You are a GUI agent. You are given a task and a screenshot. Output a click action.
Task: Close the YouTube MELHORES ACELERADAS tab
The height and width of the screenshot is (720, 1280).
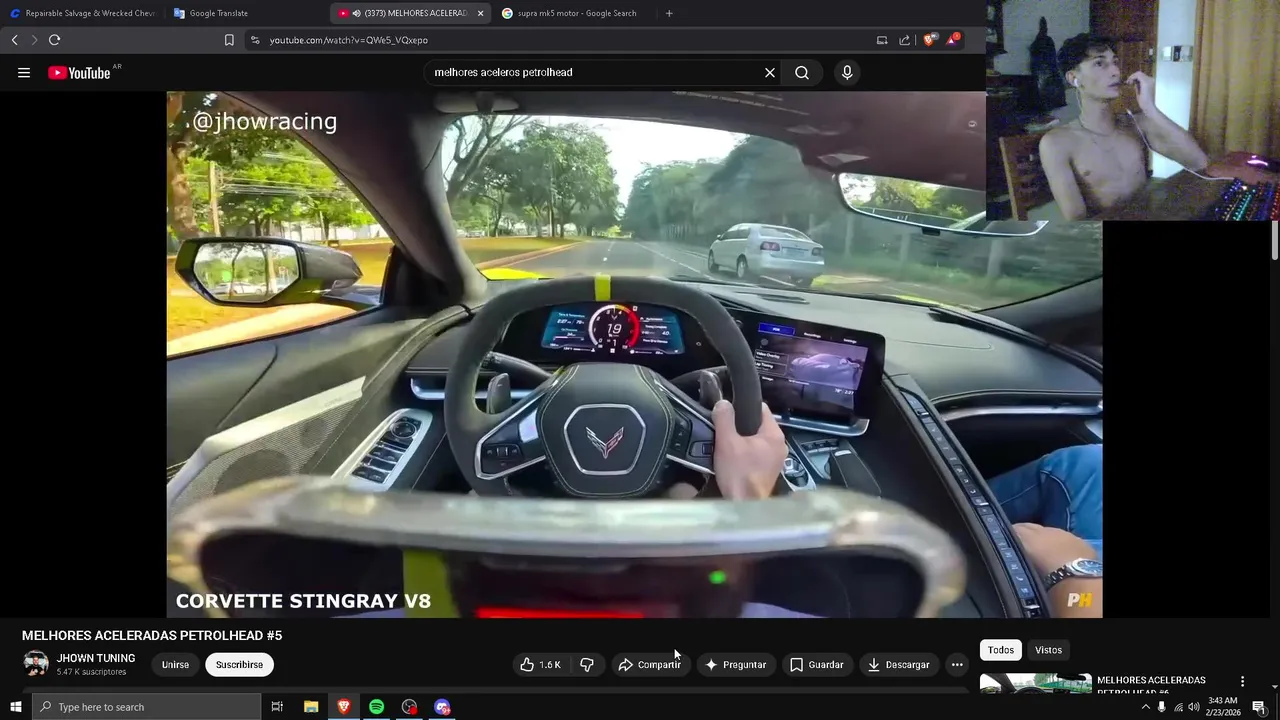480,13
